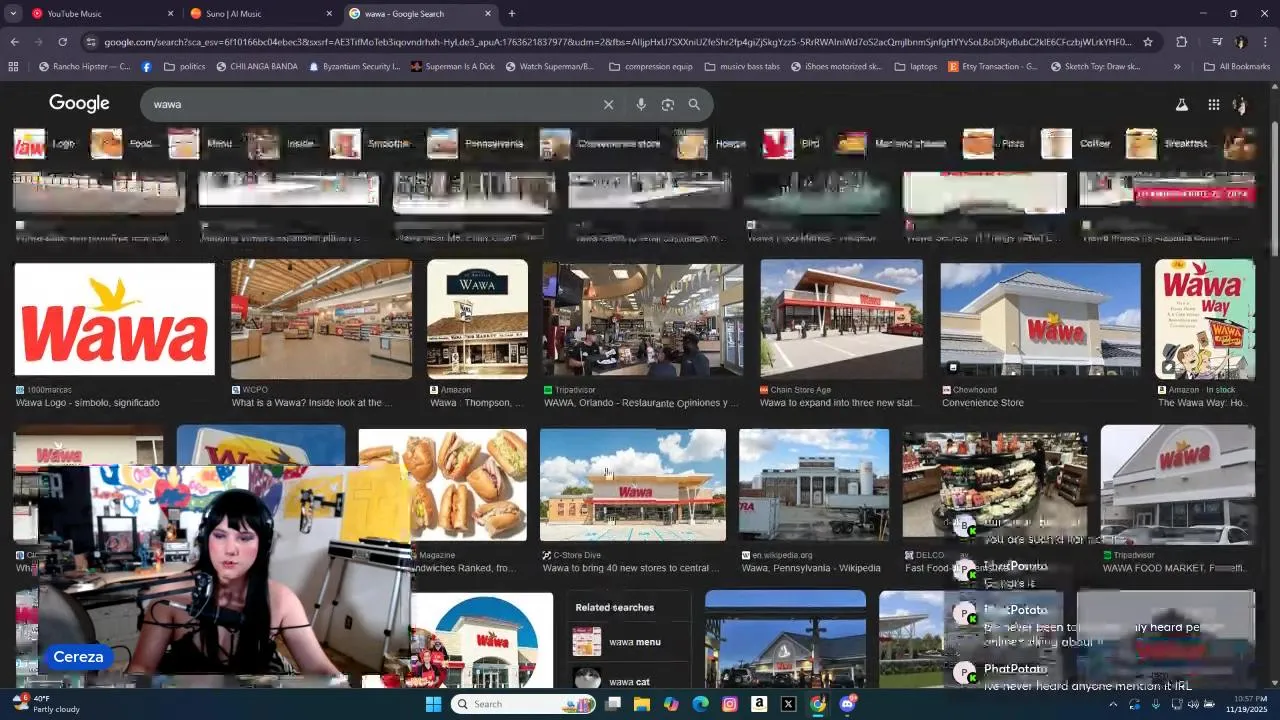Open the Facebook bookmark icon
Viewport: 1280px width, 720px height.
(146, 67)
